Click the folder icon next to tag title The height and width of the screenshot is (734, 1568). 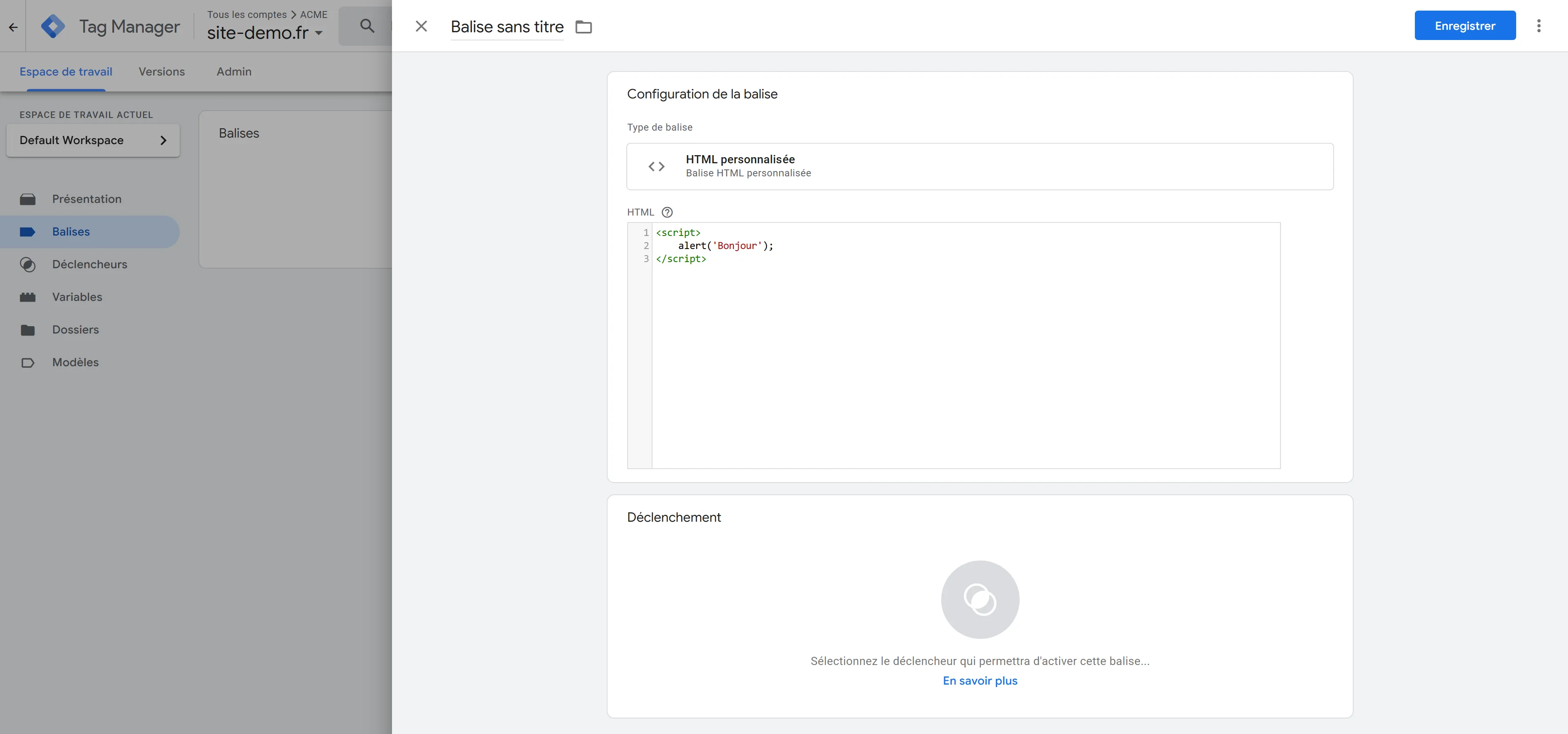click(583, 27)
